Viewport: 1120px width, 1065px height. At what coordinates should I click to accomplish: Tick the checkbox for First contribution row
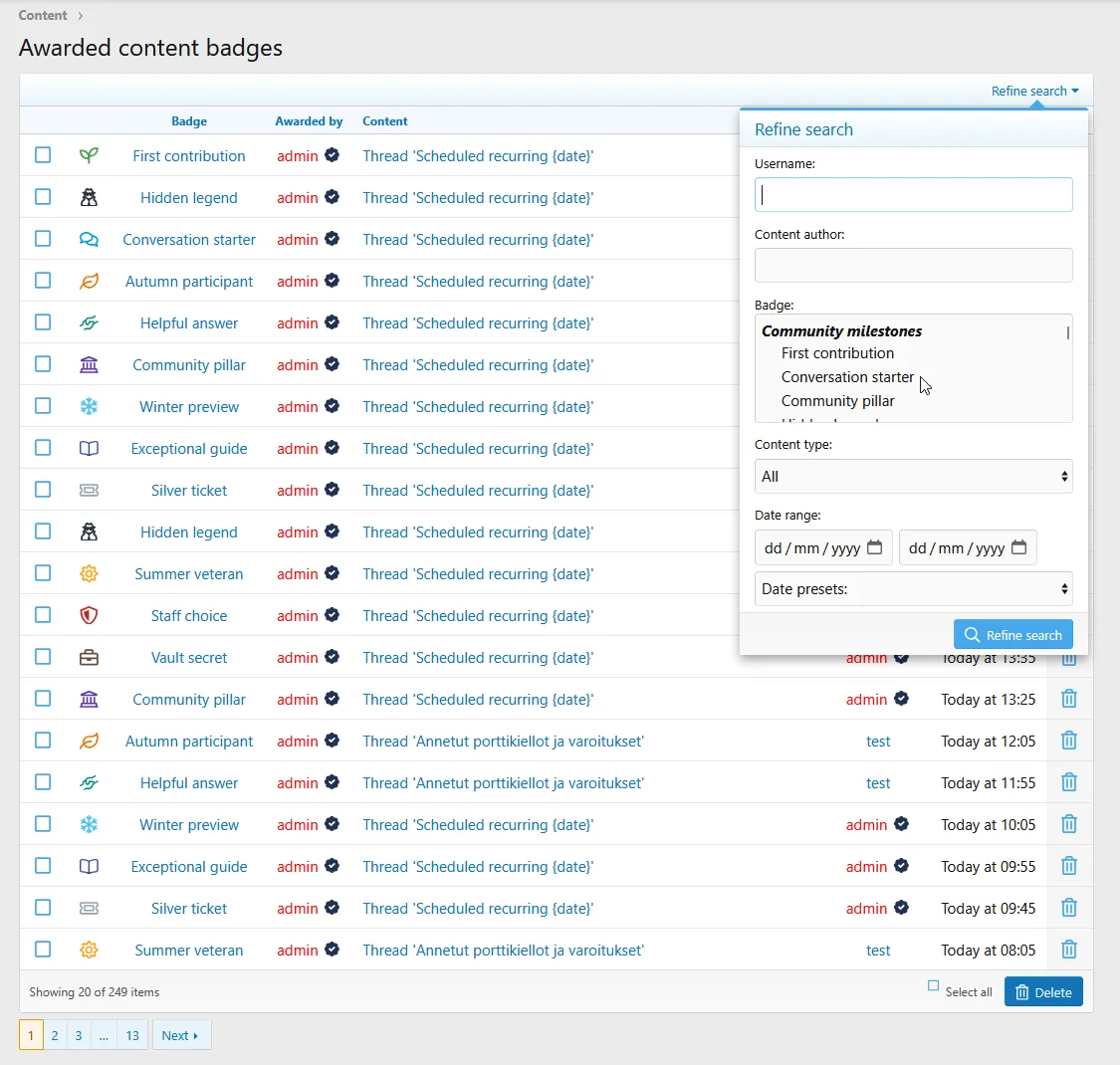pos(43,155)
